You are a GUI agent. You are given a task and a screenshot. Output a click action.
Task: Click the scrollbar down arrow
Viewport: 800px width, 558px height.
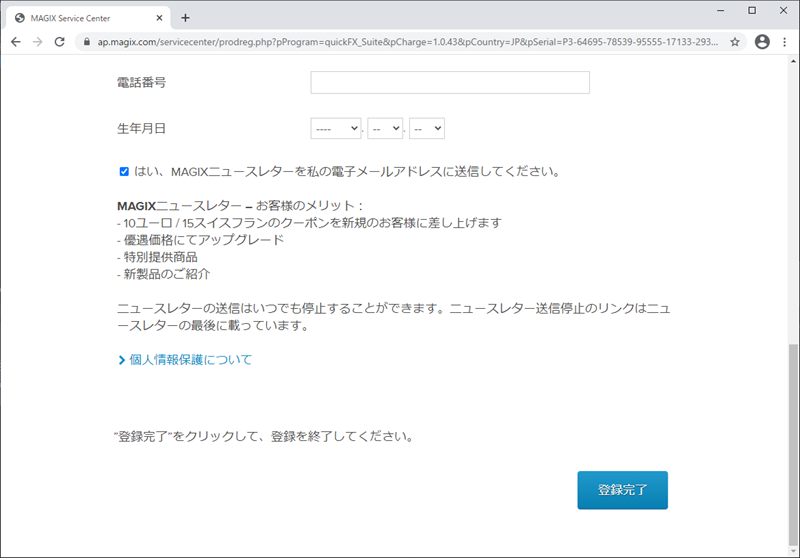coord(793,551)
